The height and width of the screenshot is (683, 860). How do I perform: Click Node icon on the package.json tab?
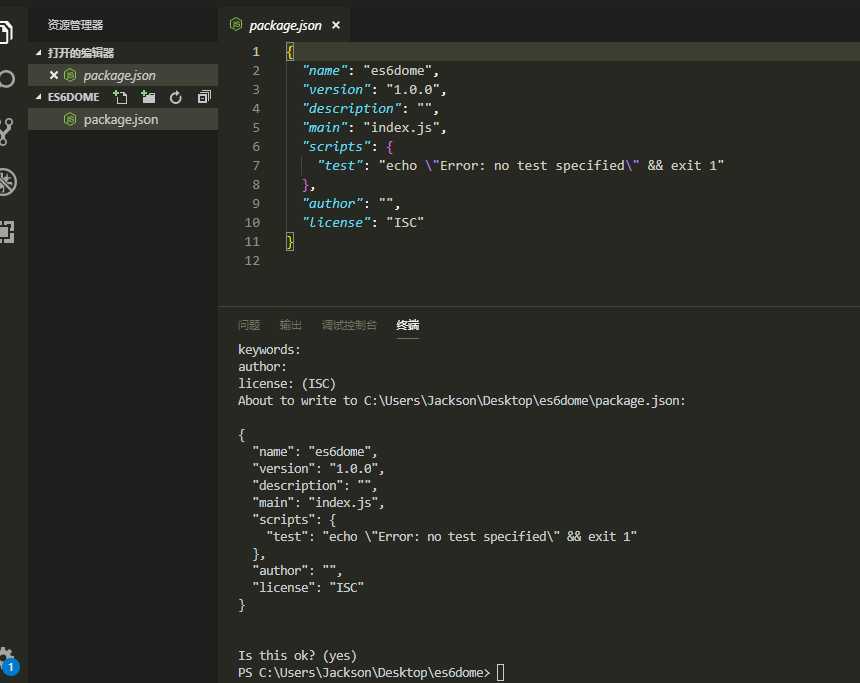click(236, 24)
